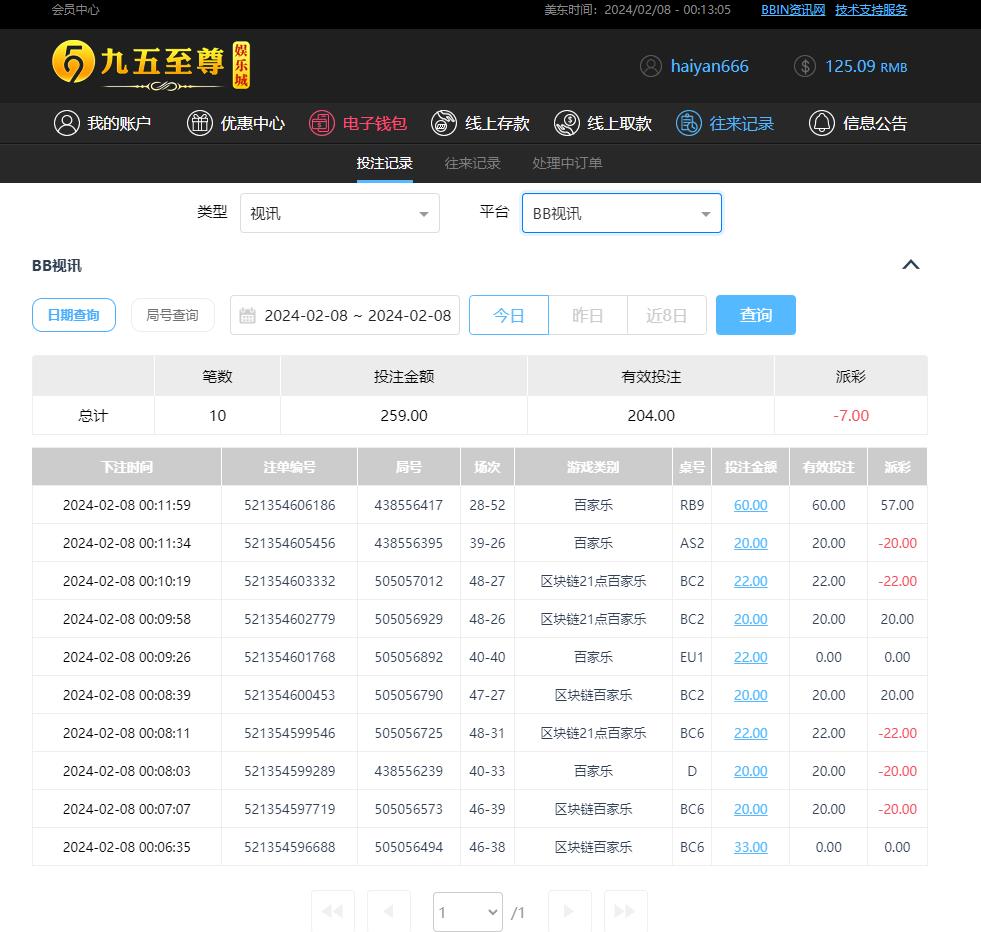Open the transaction records icon
981x932 pixels.
pos(689,123)
